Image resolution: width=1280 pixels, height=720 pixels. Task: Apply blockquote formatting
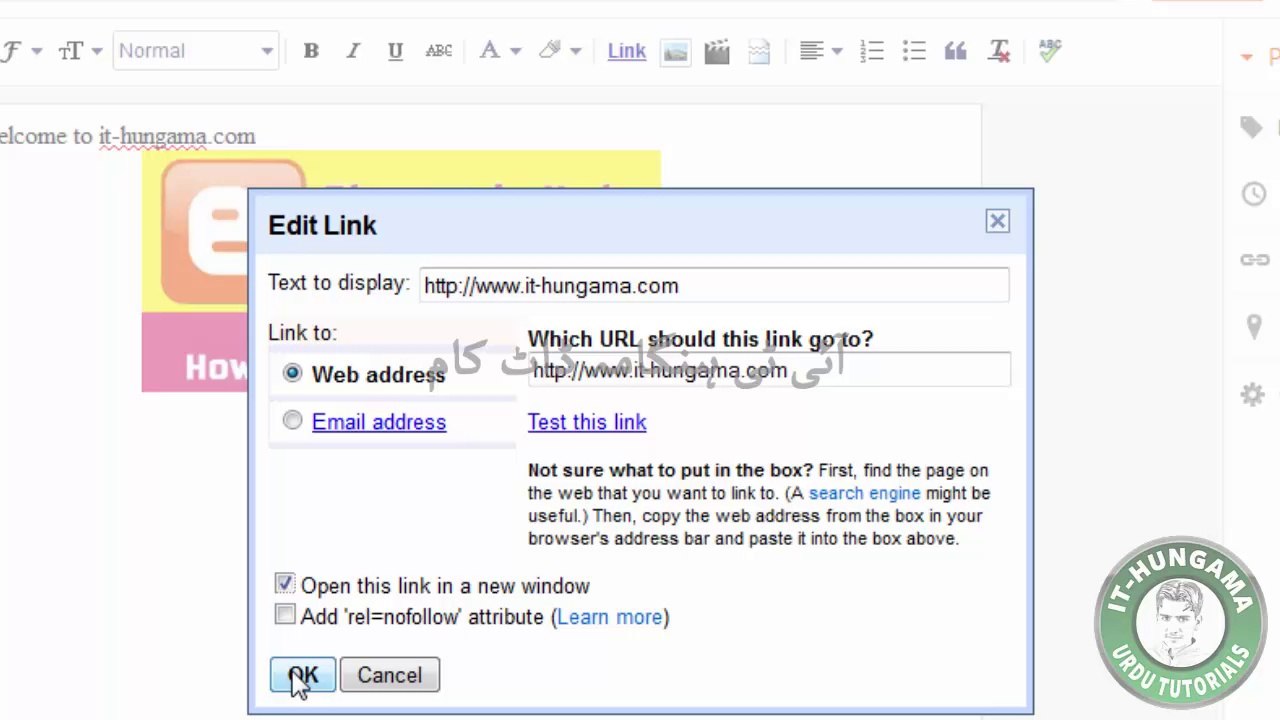pyautogui.click(x=955, y=51)
